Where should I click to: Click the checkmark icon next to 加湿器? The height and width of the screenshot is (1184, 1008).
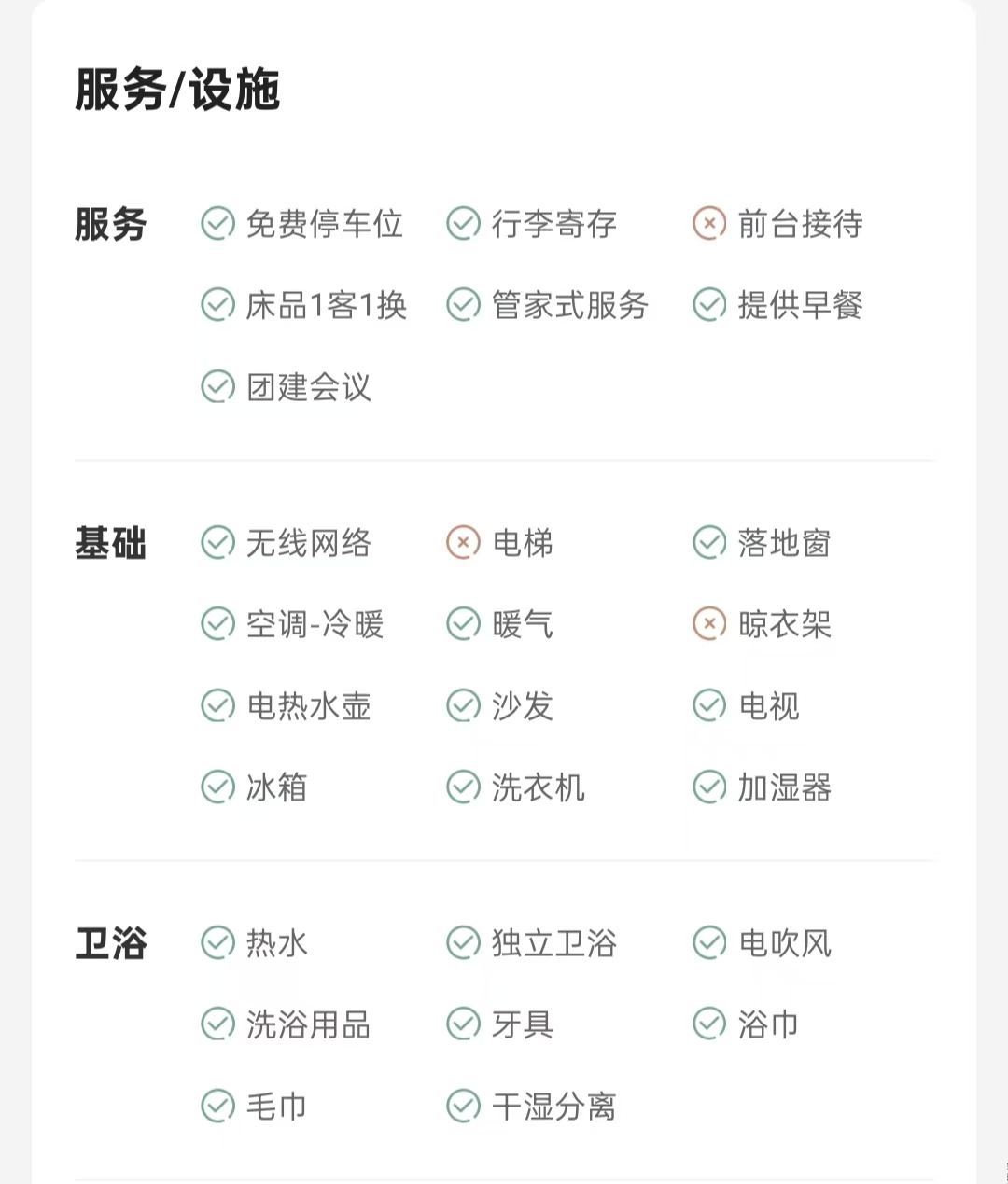709,787
